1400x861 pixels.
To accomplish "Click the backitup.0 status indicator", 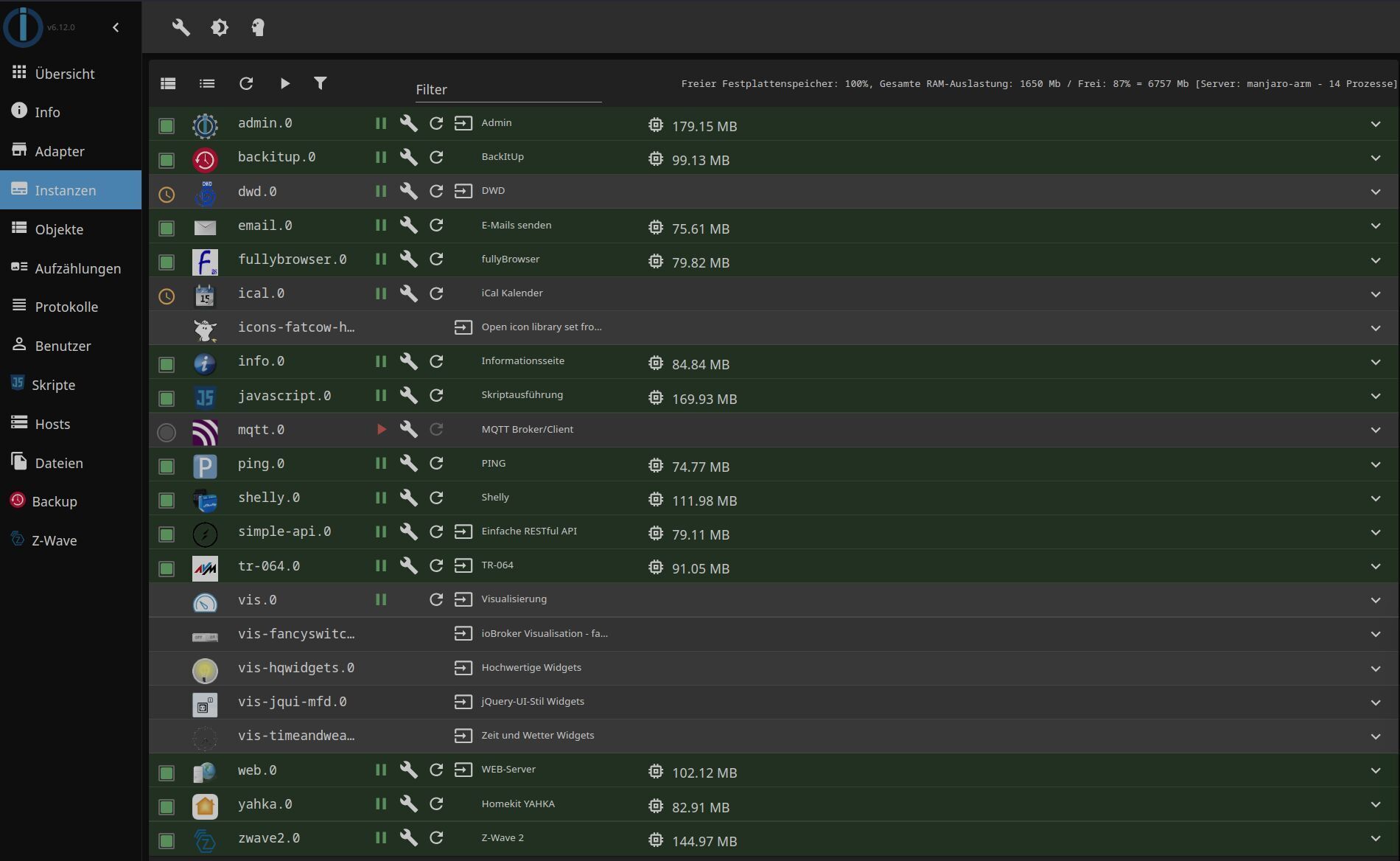I will pyautogui.click(x=167, y=160).
